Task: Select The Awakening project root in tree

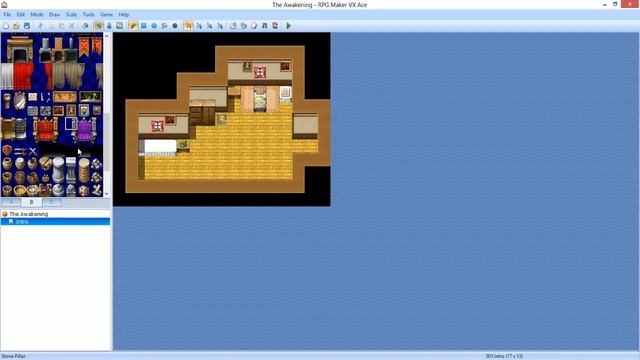Action: click(x=29, y=214)
